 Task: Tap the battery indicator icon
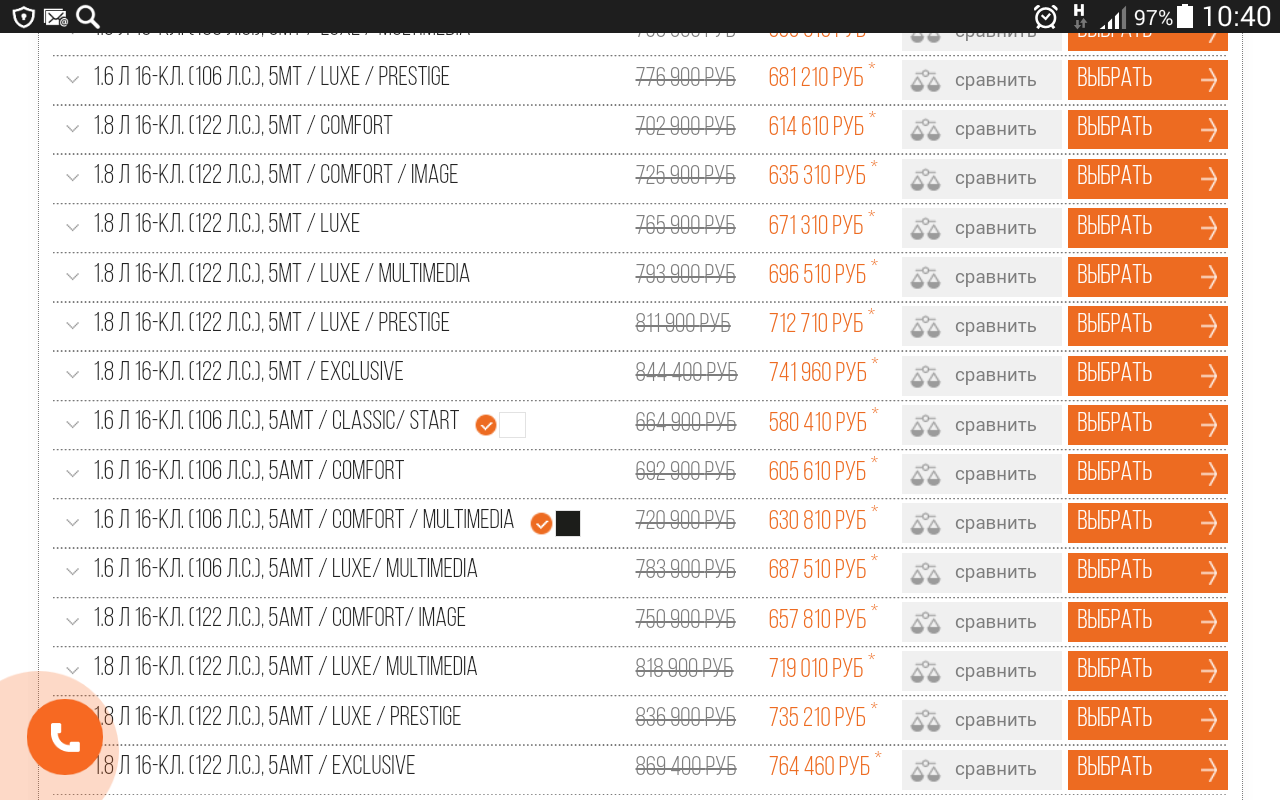1185,16
